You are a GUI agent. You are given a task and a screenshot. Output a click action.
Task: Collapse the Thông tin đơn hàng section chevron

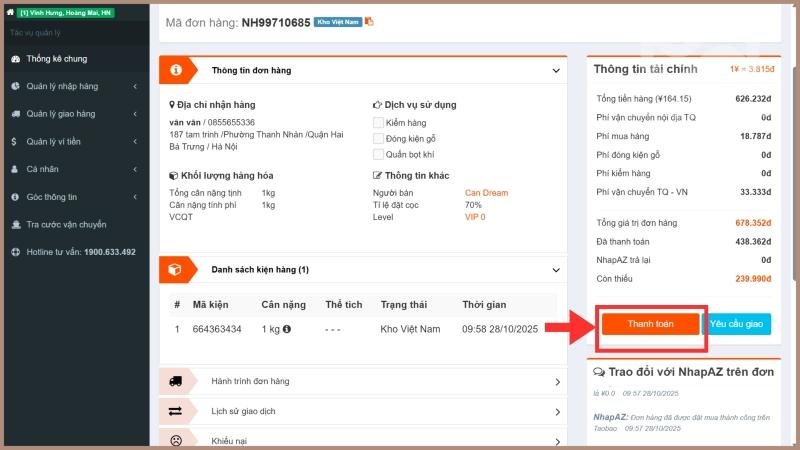coord(556,71)
